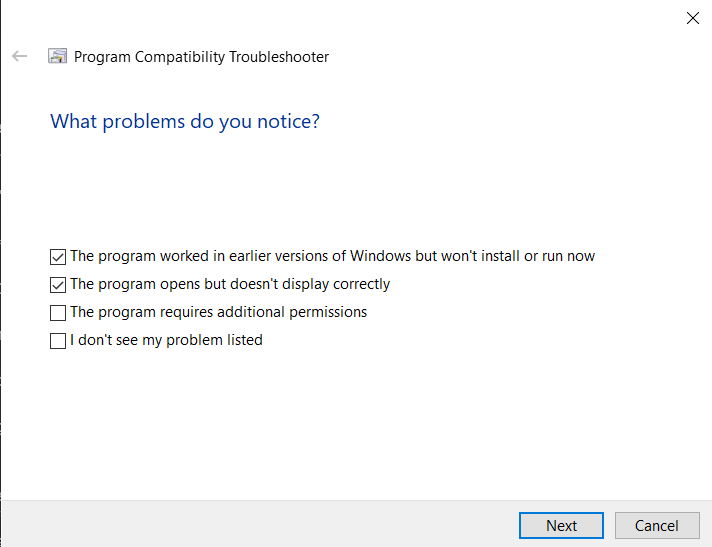The image size is (712, 547).
Task: Uncheck the 'doesn't display correctly' checkbox
Action: click(58, 285)
